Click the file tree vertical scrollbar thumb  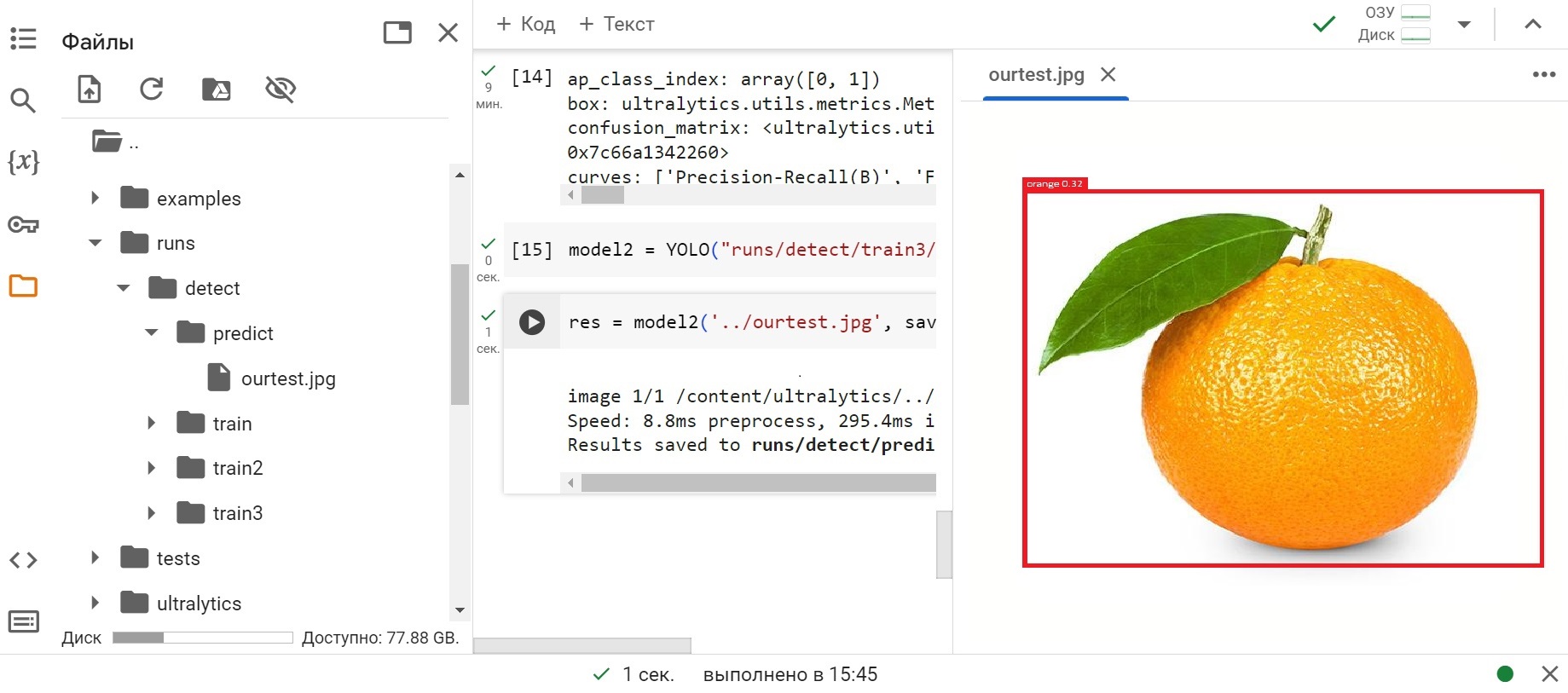coord(460,334)
